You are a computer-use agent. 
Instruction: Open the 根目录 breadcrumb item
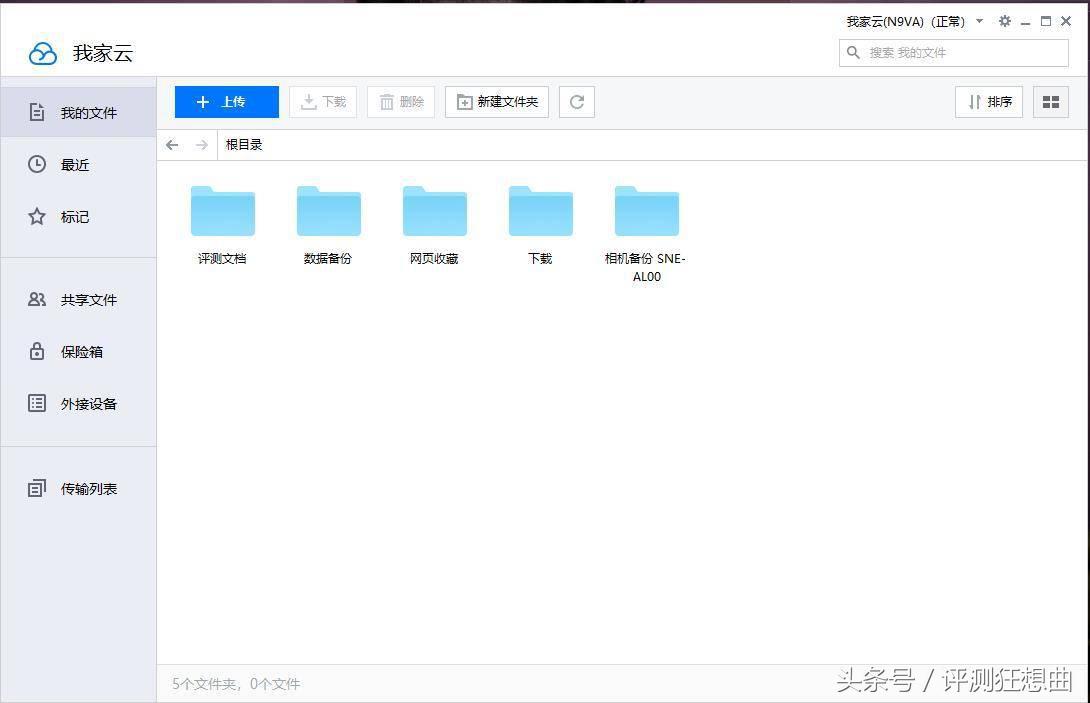pyautogui.click(x=244, y=144)
